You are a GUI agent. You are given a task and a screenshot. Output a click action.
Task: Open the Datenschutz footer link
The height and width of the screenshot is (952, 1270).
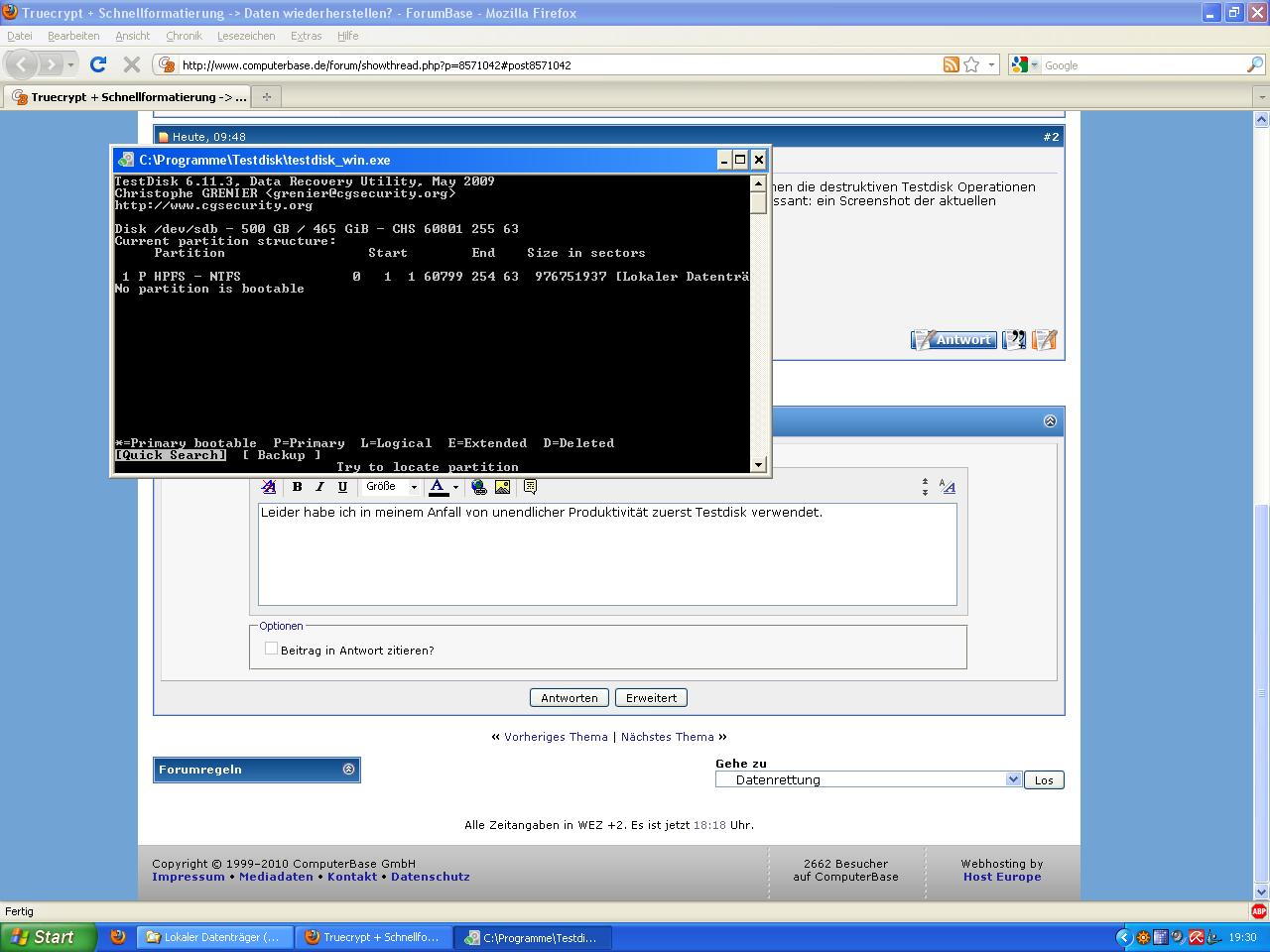[x=431, y=877]
